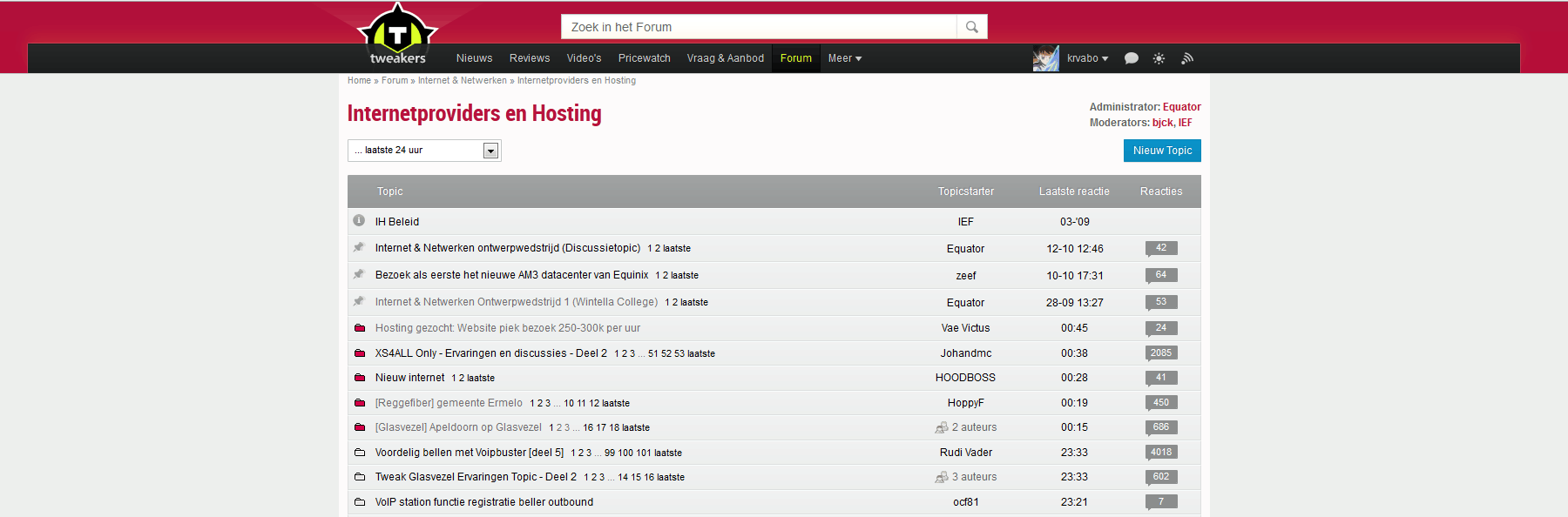
Task: Click folder icon of XS4ALL Only topic
Action: pyautogui.click(x=360, y=353)
